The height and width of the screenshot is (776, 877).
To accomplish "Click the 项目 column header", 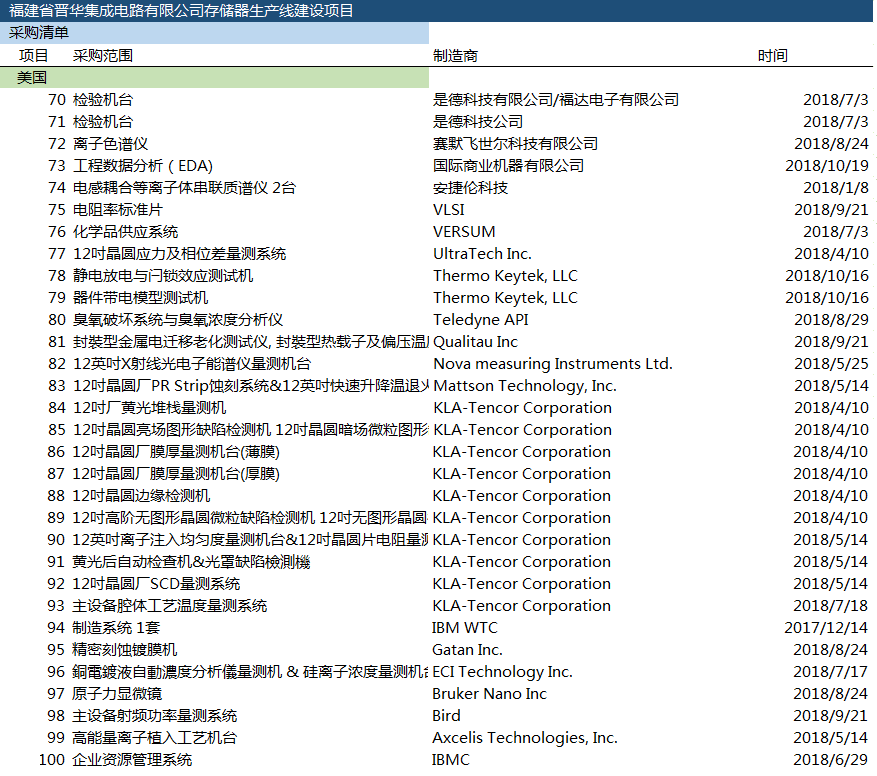I will point(34,55).
